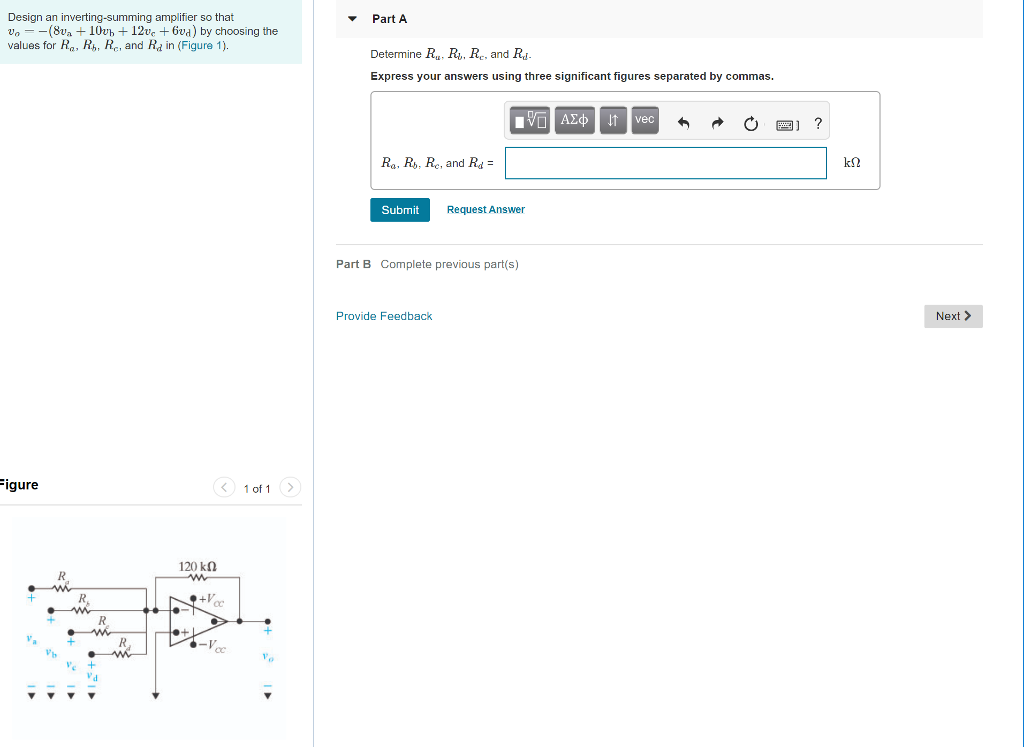Image resolution: width=1024 pixels, height=747 pixels.
Task: Click the next figure chevron
Action: (x=289, y=487)
